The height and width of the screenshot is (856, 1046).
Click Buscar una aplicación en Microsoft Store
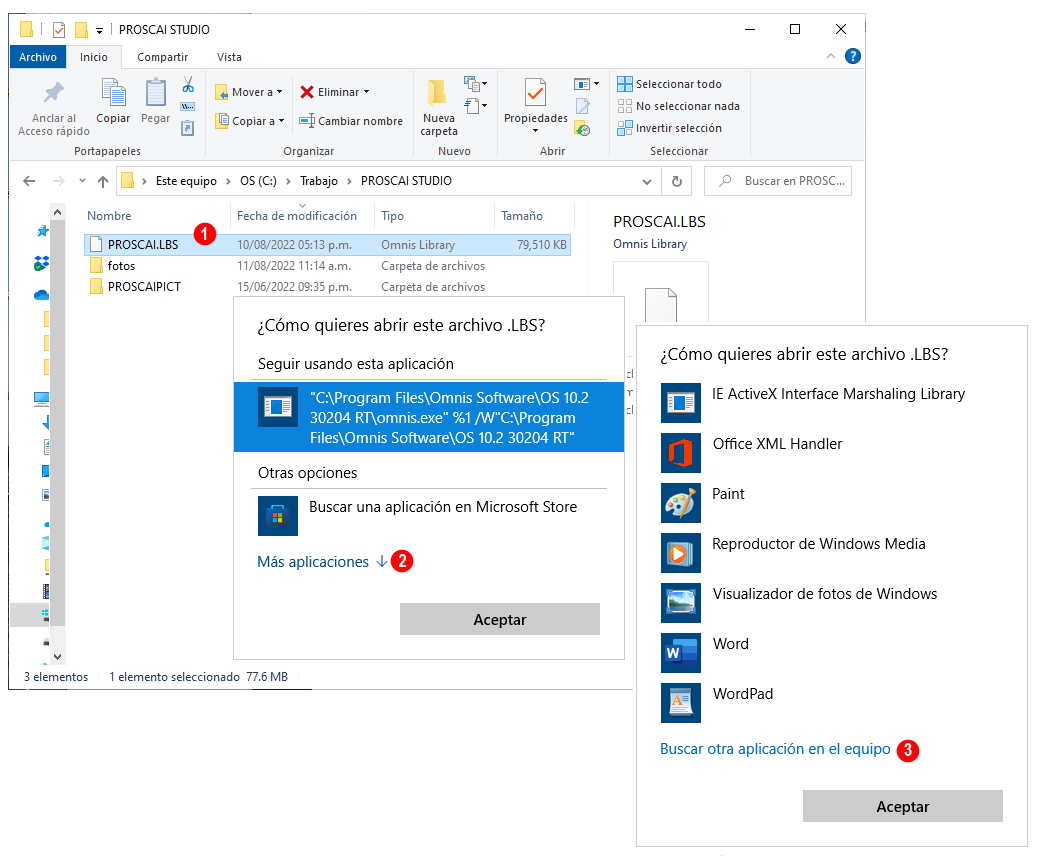443,507
